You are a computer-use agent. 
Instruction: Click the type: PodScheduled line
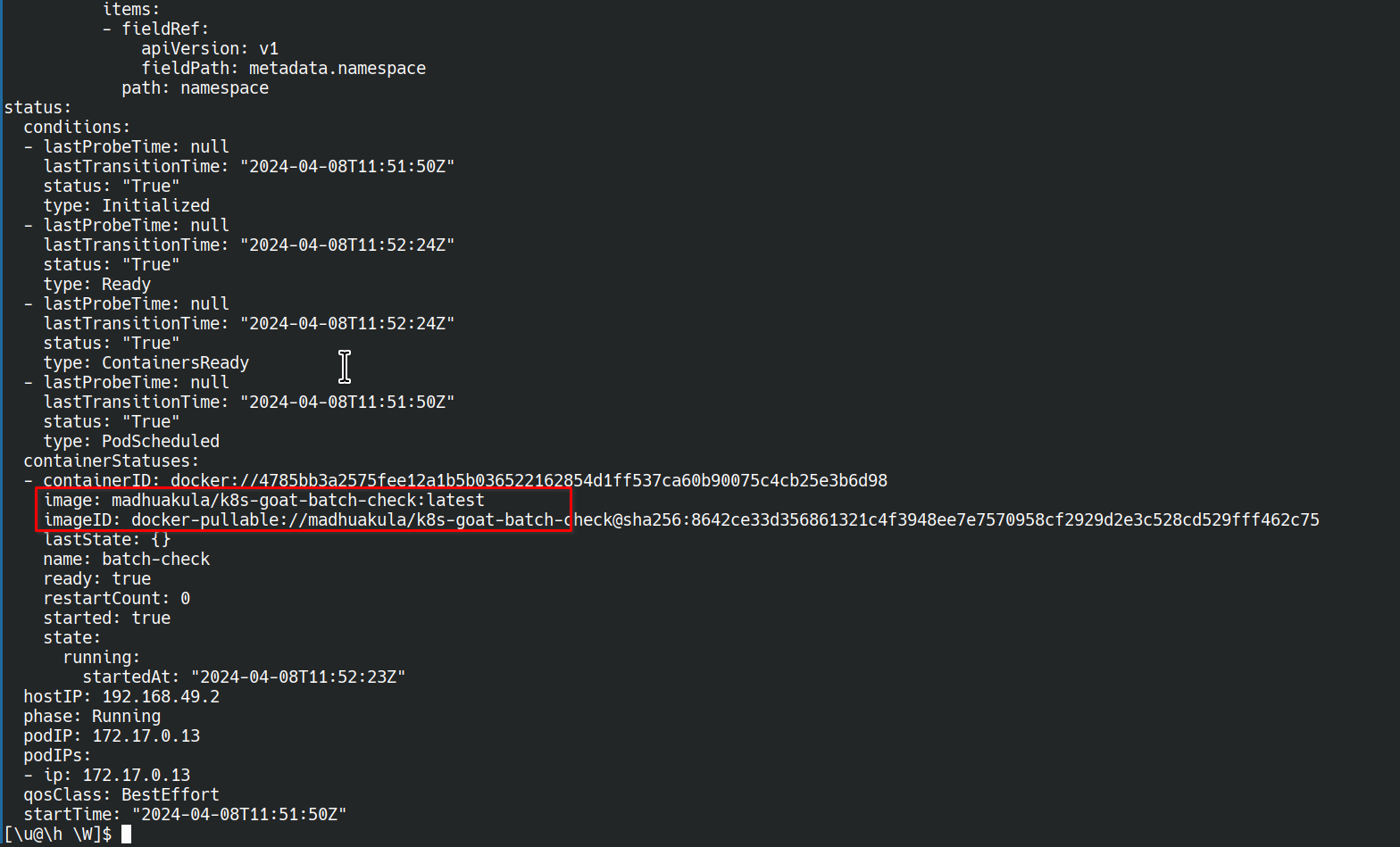pos(131,441)
